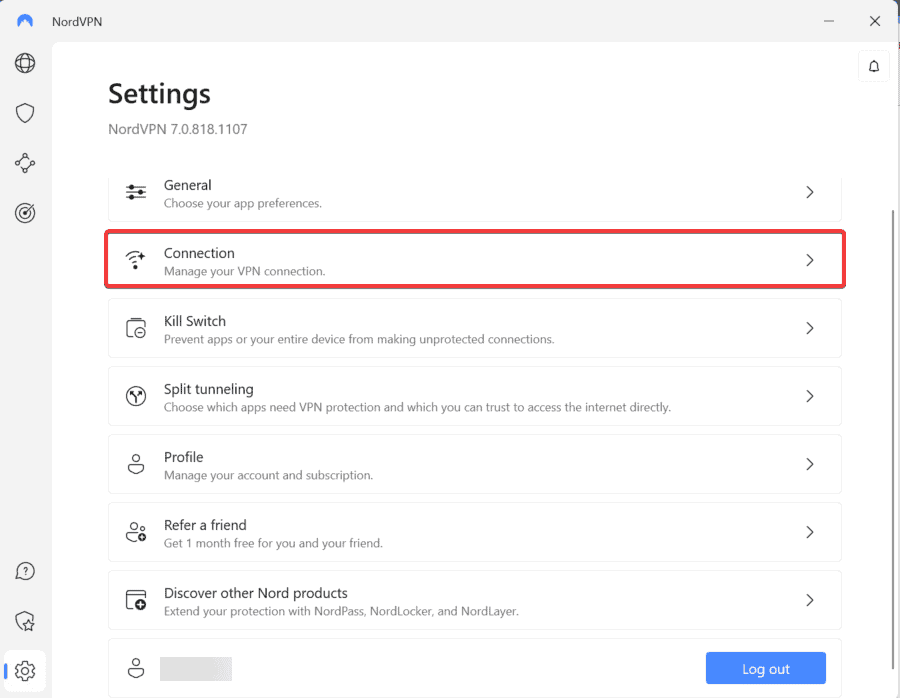Click the Log out button

(x=766, y=668)
